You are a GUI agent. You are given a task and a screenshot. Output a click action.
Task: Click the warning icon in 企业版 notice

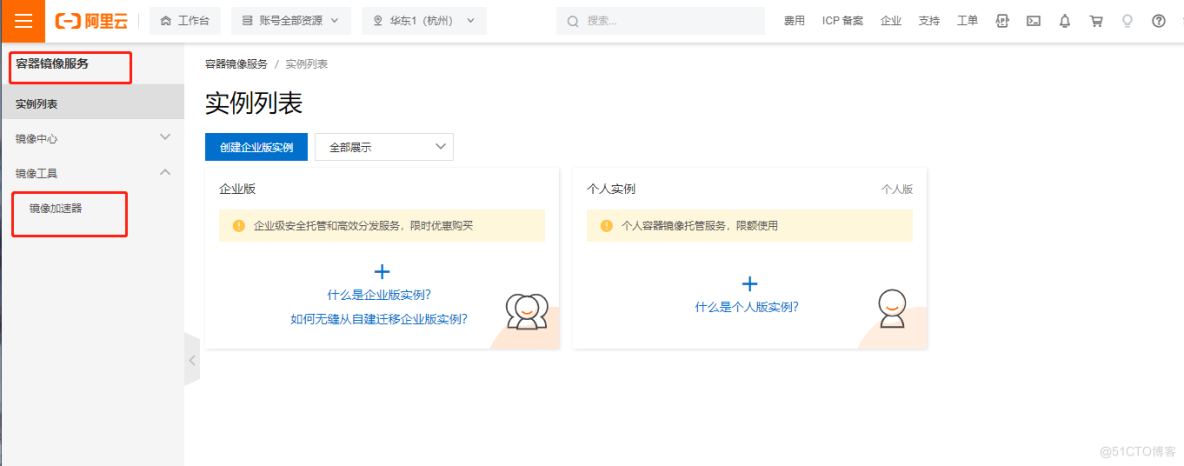coord(239,226)
